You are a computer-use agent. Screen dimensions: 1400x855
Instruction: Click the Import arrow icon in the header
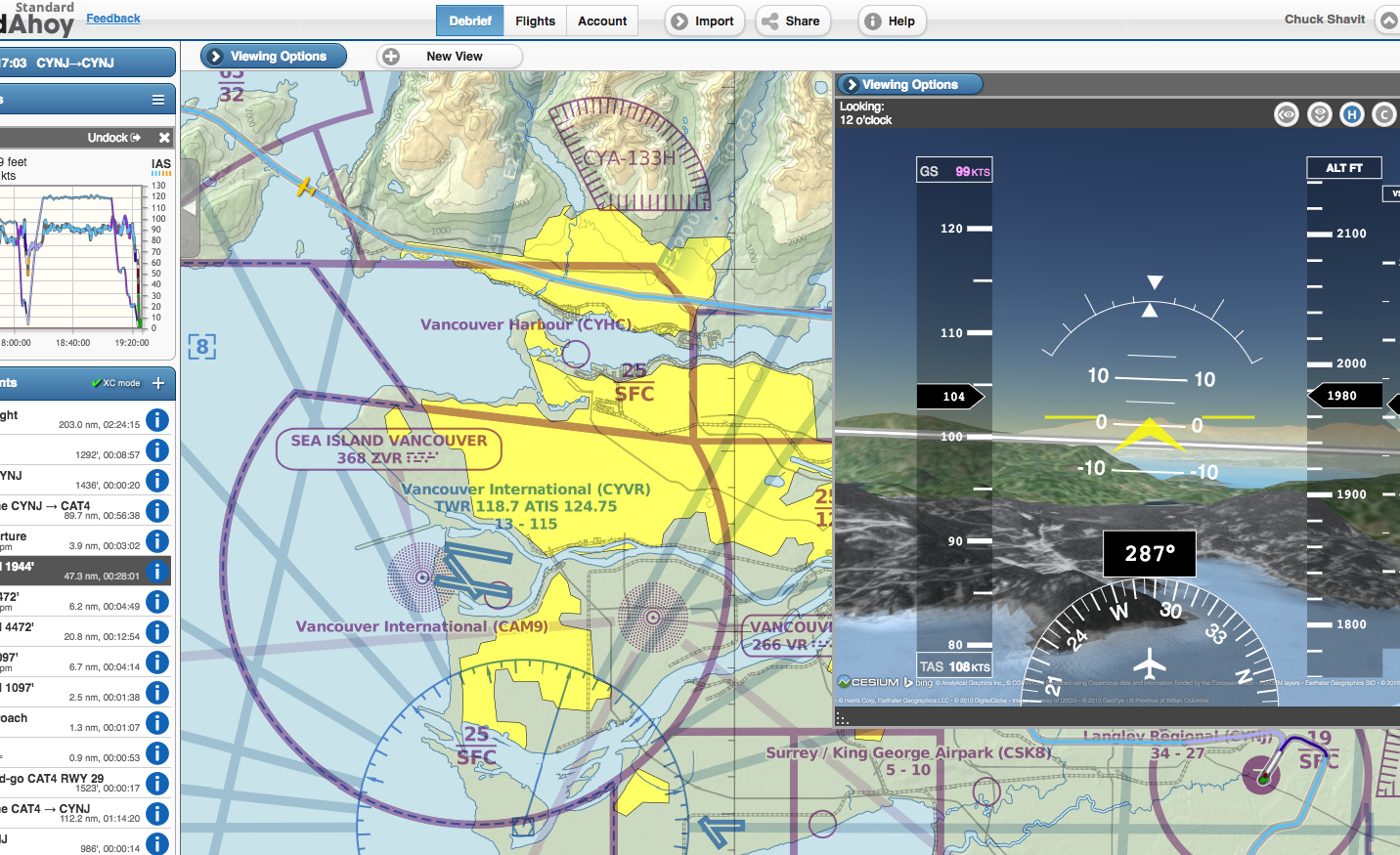[x=681, y=21]
